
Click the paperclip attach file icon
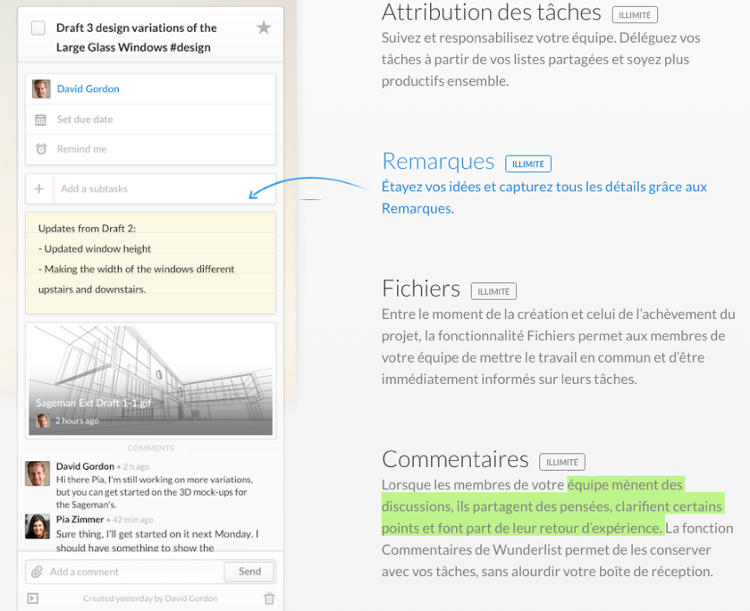click(x=37, y=572)
